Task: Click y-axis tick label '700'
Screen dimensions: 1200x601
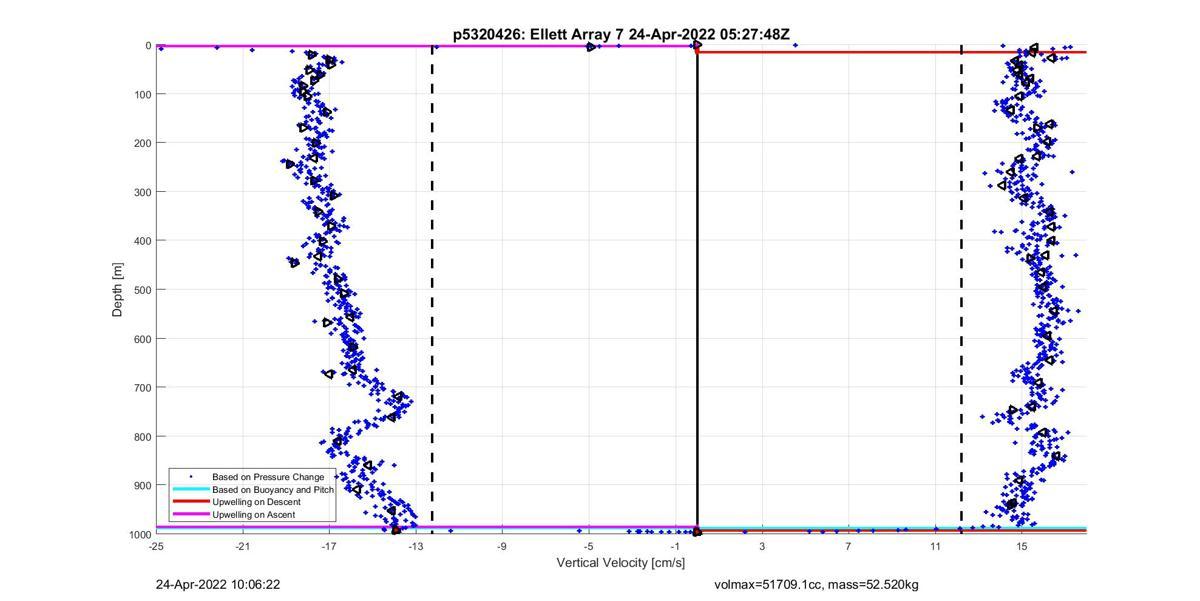Action: 141,388
